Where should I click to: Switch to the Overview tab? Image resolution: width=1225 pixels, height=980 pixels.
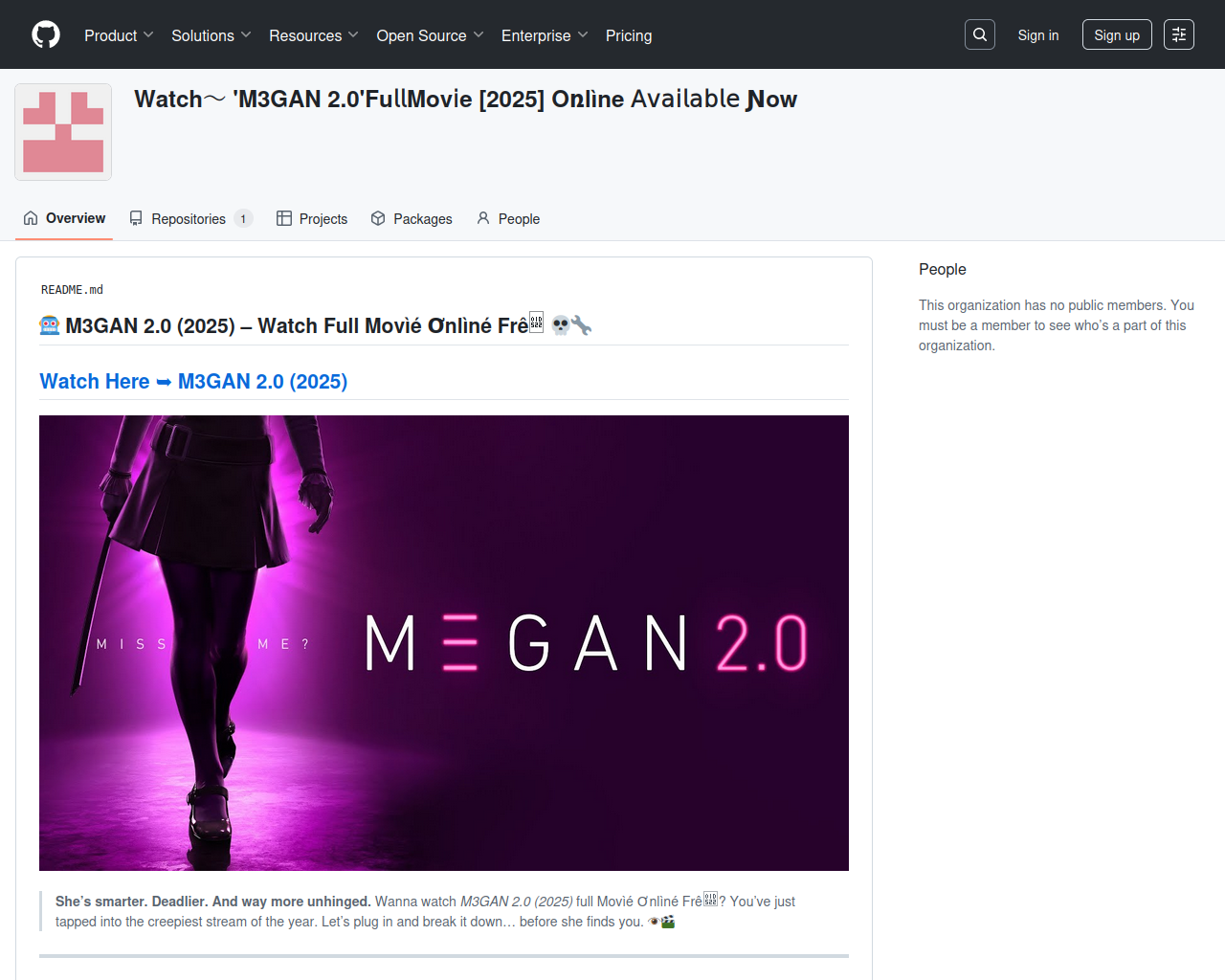(64, 218)
